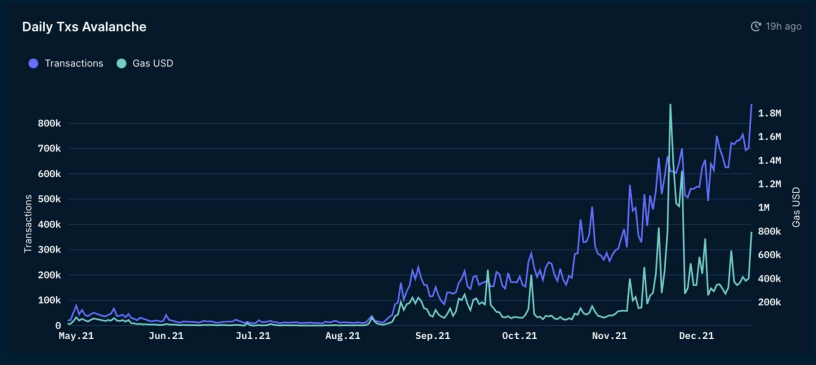
Task: Click the refresh clock icon
Action: pos(756,27)
